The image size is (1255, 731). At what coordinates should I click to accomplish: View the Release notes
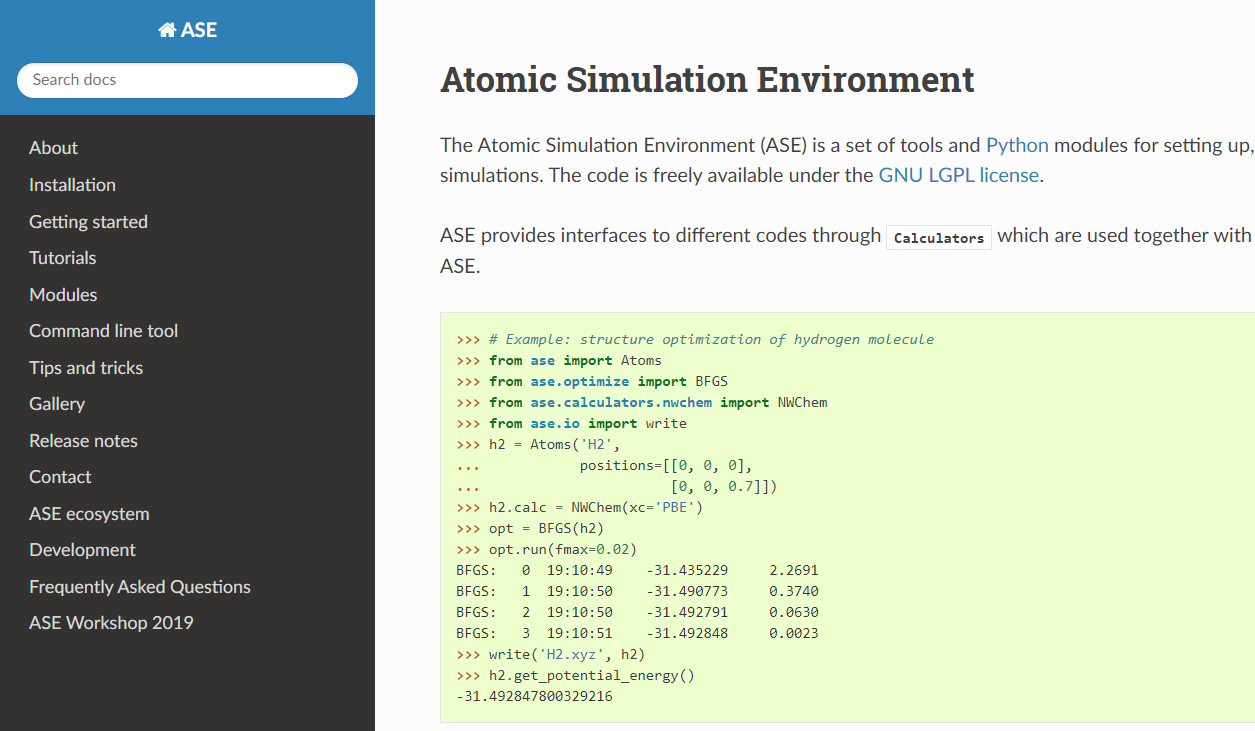tap(83, 441)
